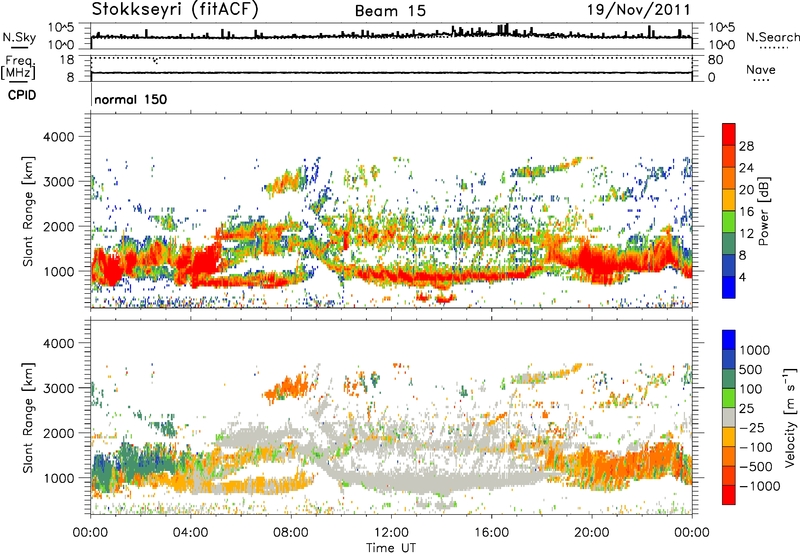Screen dimensions: 800x554
Task: Click the 'Time UT' axis title
Action: click(x=391, y=548)
